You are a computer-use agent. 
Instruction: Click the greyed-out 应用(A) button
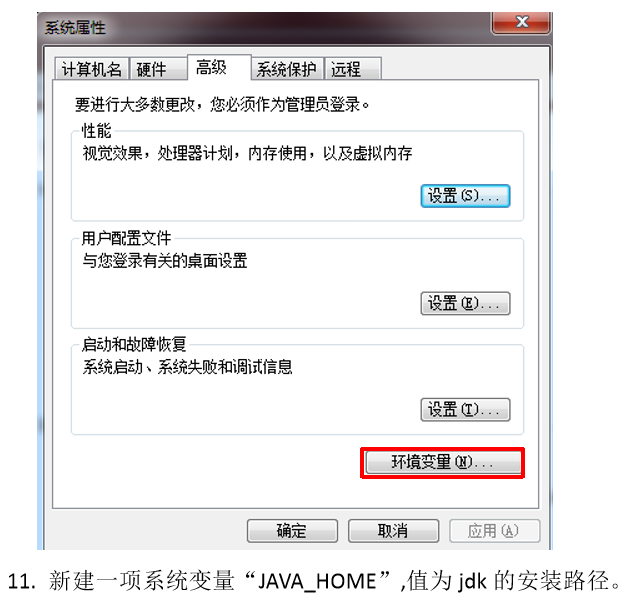click(x=494, y=531)
